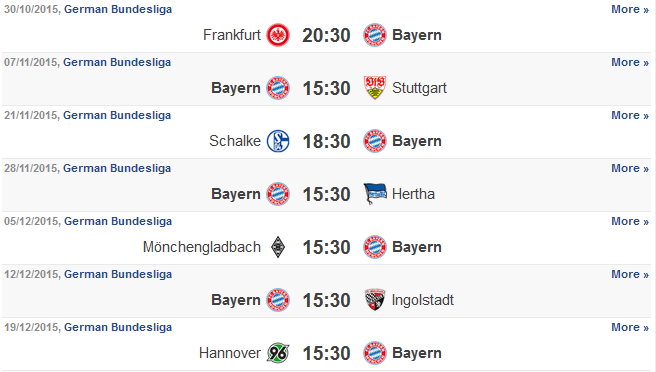Select the Ingolstadt team name
Viewport: 656px width, 372px height.
point(423,300)
